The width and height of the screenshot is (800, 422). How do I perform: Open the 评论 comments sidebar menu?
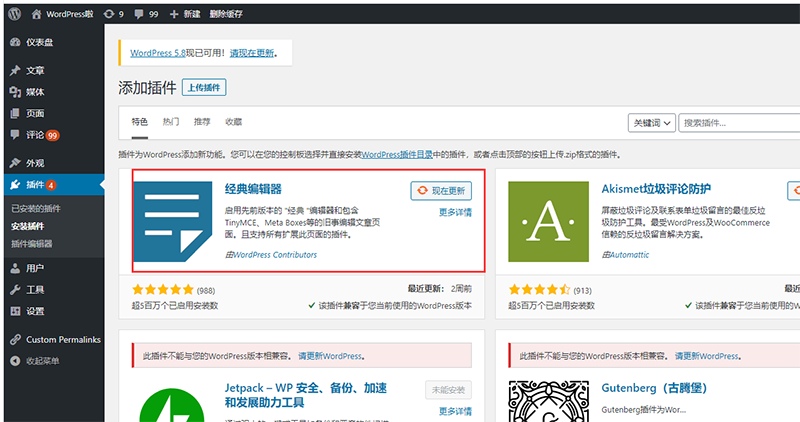[x=53, y=135]
